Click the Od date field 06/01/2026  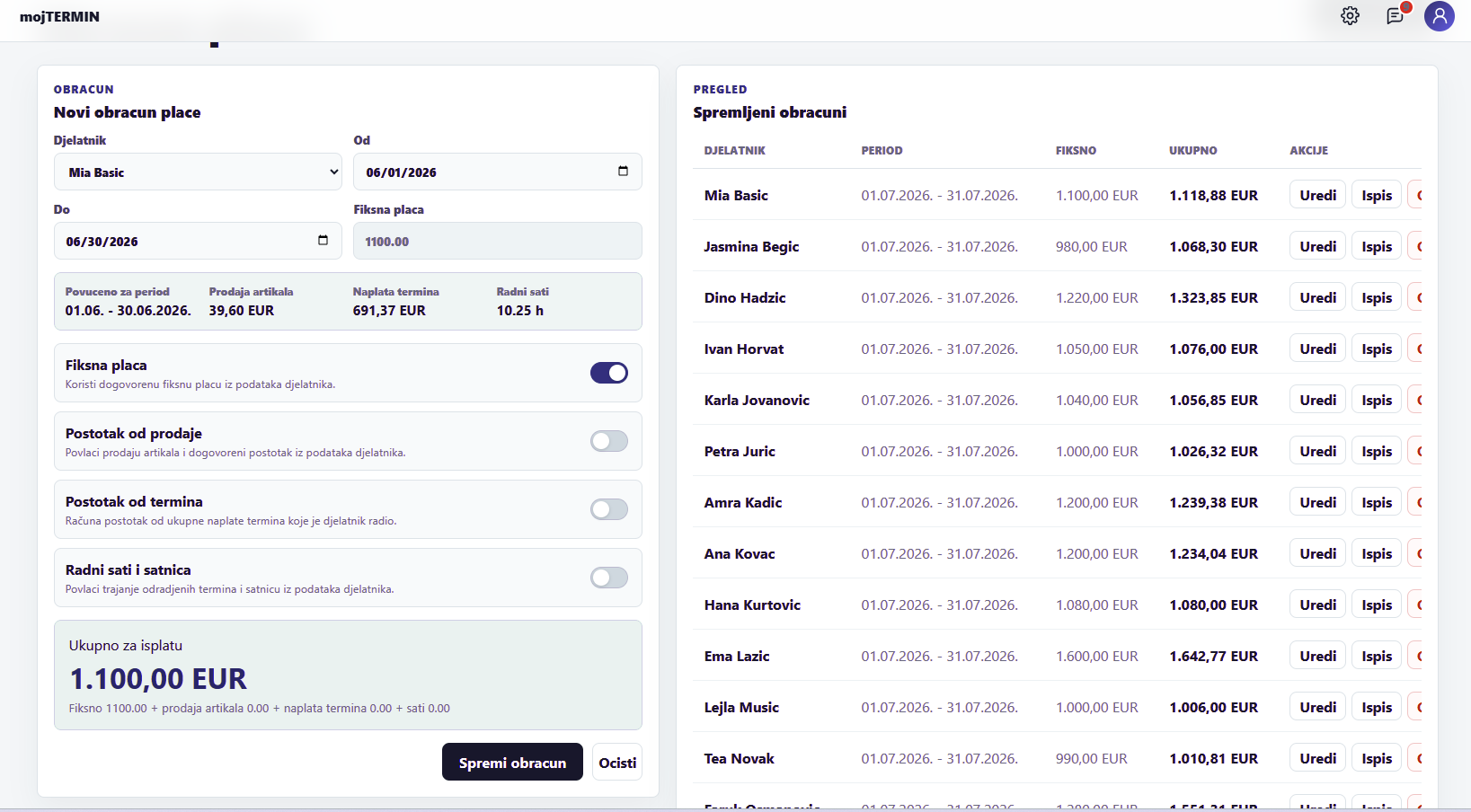[498, 172]
